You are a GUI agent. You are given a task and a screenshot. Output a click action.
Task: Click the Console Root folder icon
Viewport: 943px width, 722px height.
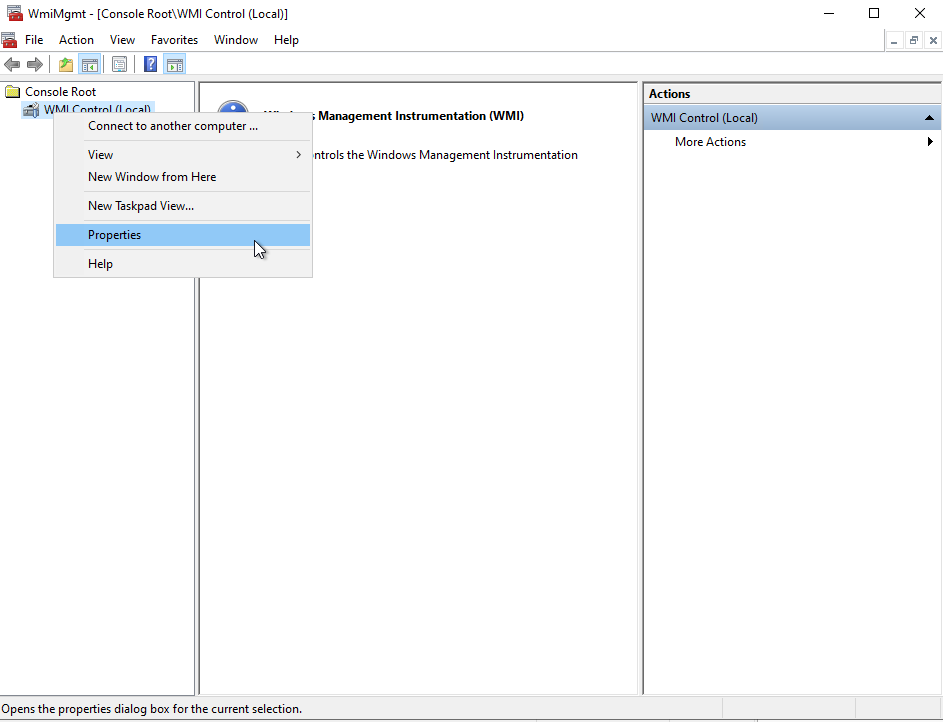click(x=13, y=92)
